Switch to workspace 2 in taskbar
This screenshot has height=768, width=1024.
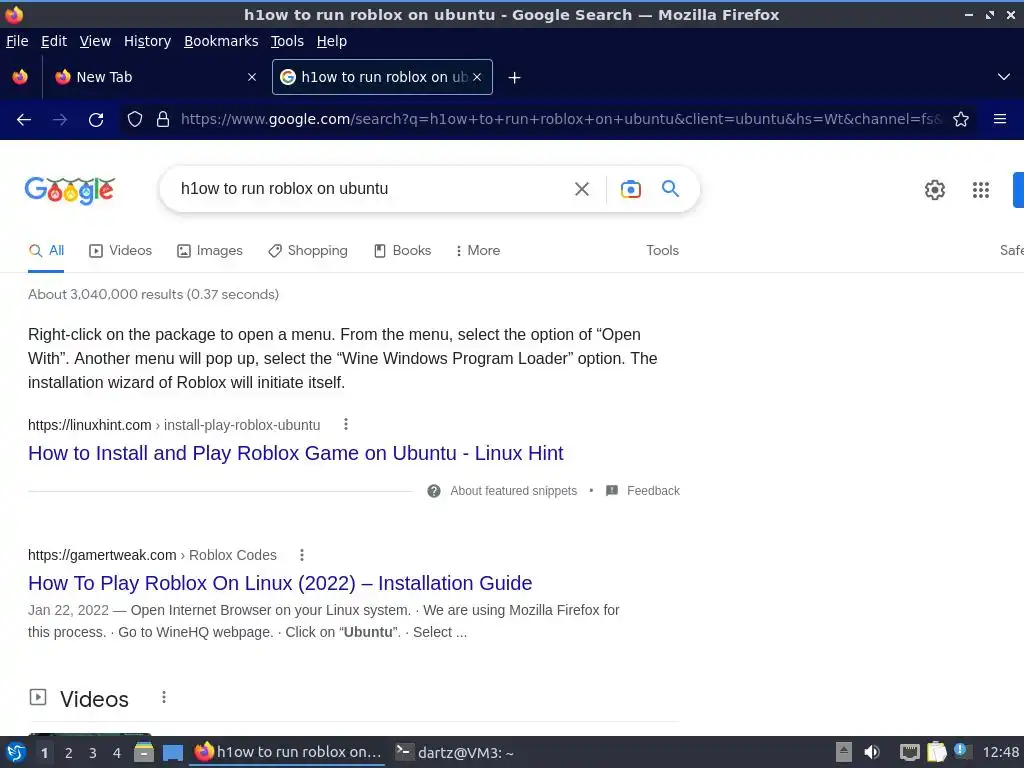click(x=69, y=753)
